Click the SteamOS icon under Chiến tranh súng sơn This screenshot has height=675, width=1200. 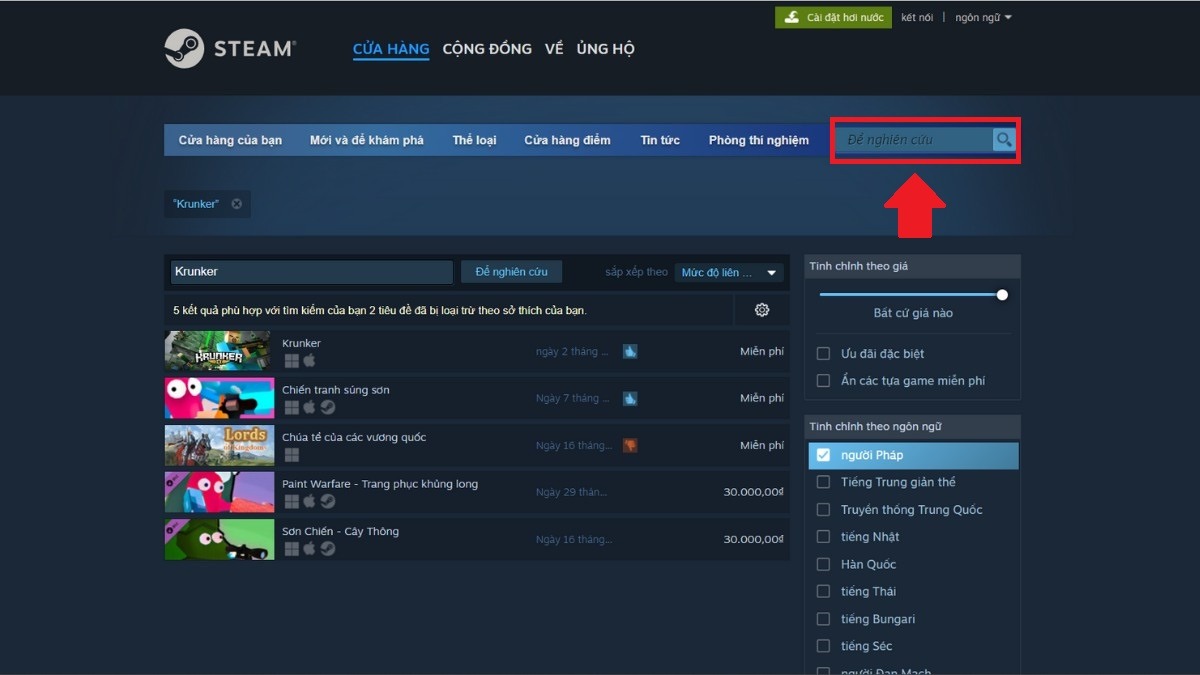click(x=327, y=407)
